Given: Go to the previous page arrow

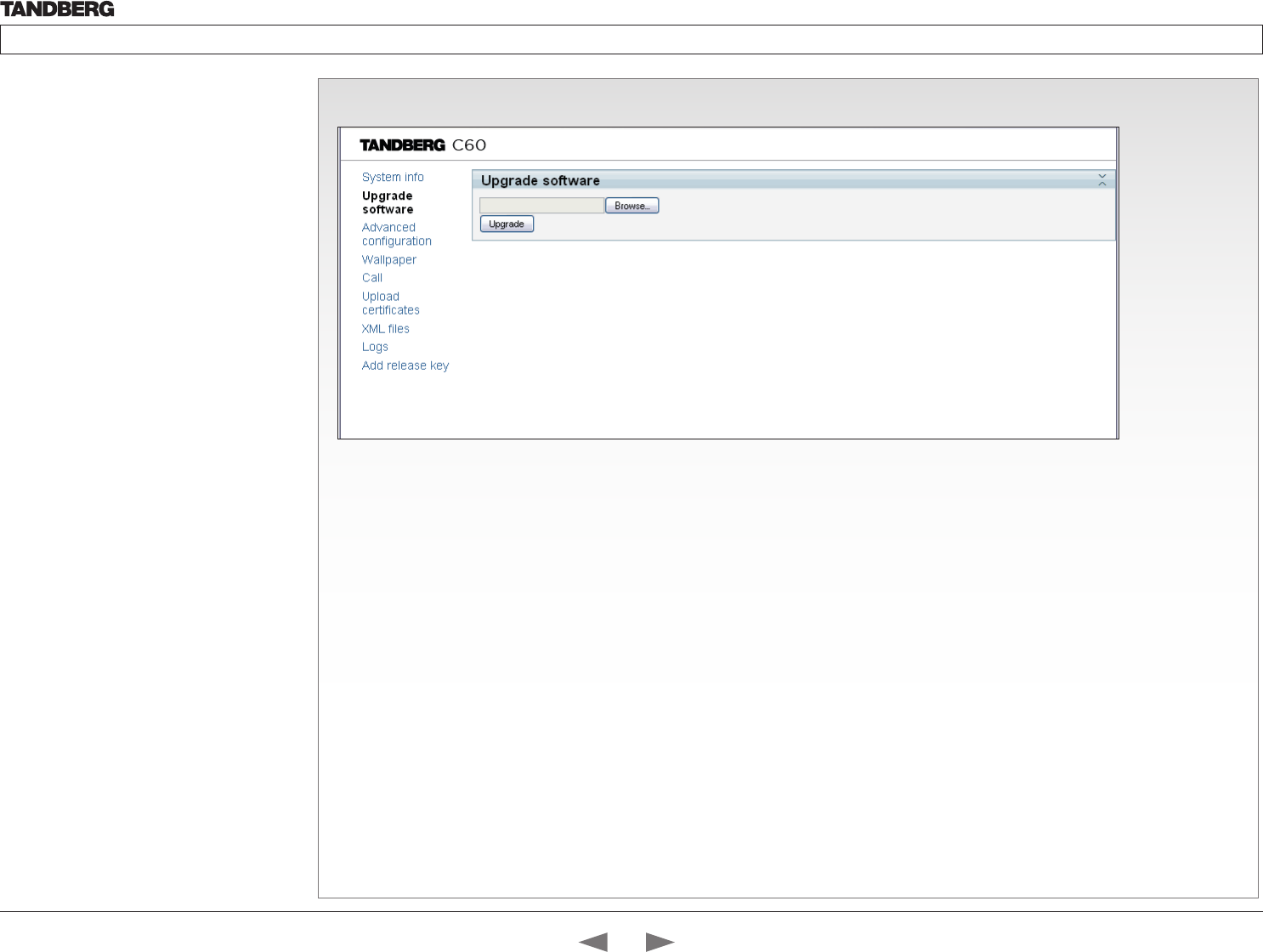Looking at the screenshot, I should pos(592,942).
